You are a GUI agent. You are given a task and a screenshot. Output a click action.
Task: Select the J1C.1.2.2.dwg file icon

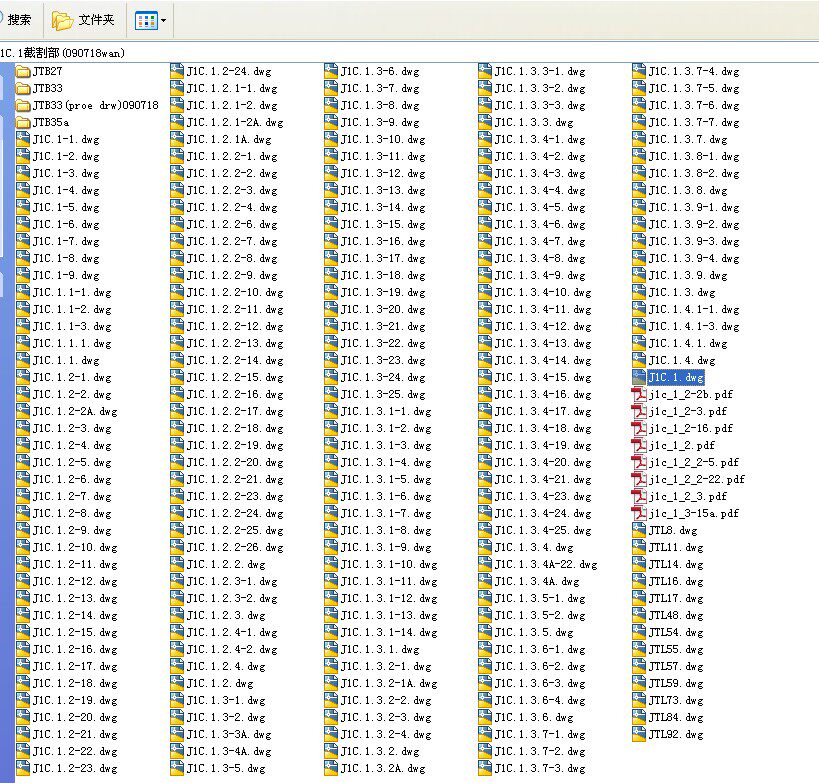tap(177, 564)
